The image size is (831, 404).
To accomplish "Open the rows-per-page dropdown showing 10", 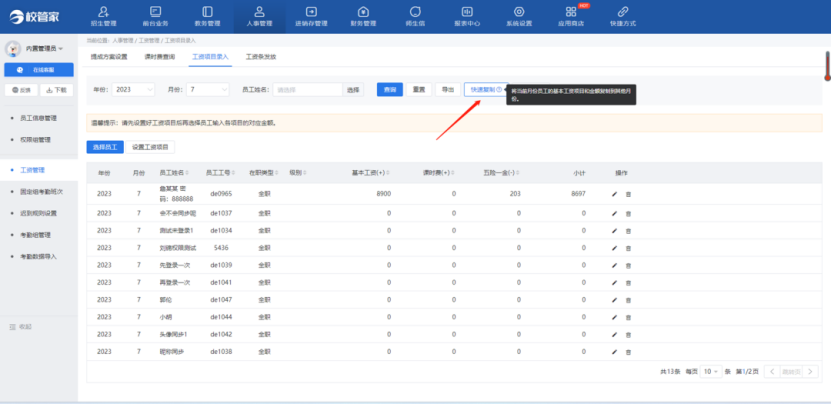I will [709, 371].
